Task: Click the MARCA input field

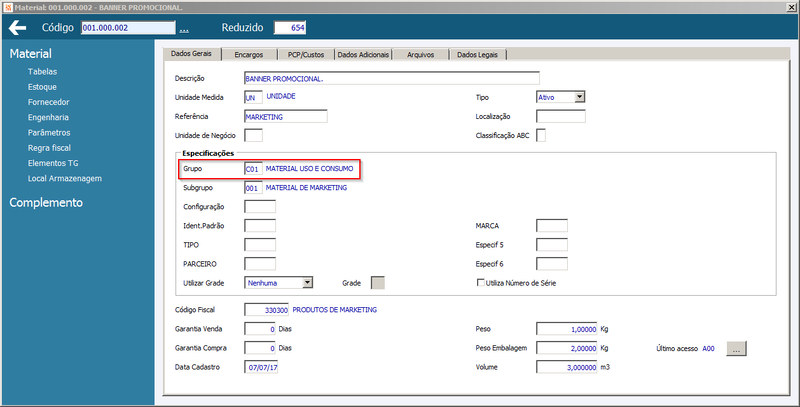Action: click(552, 226)
